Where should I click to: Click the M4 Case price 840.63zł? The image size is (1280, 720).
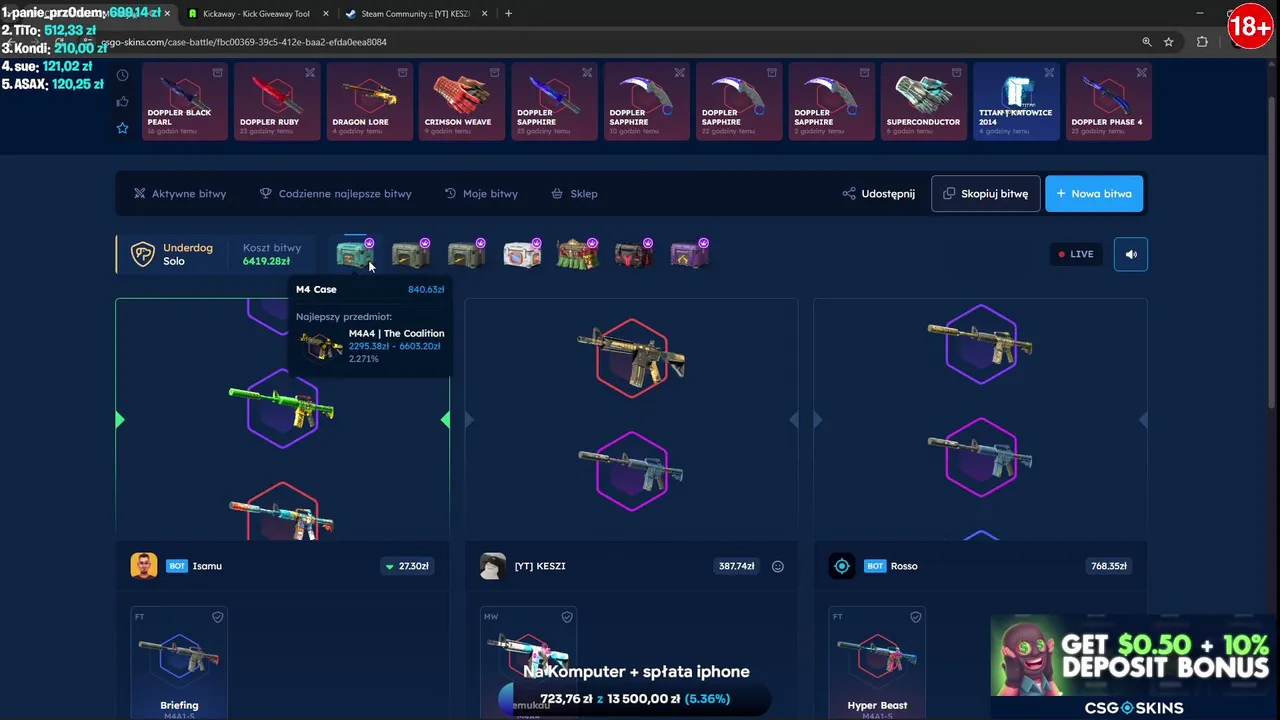[426, 289]
